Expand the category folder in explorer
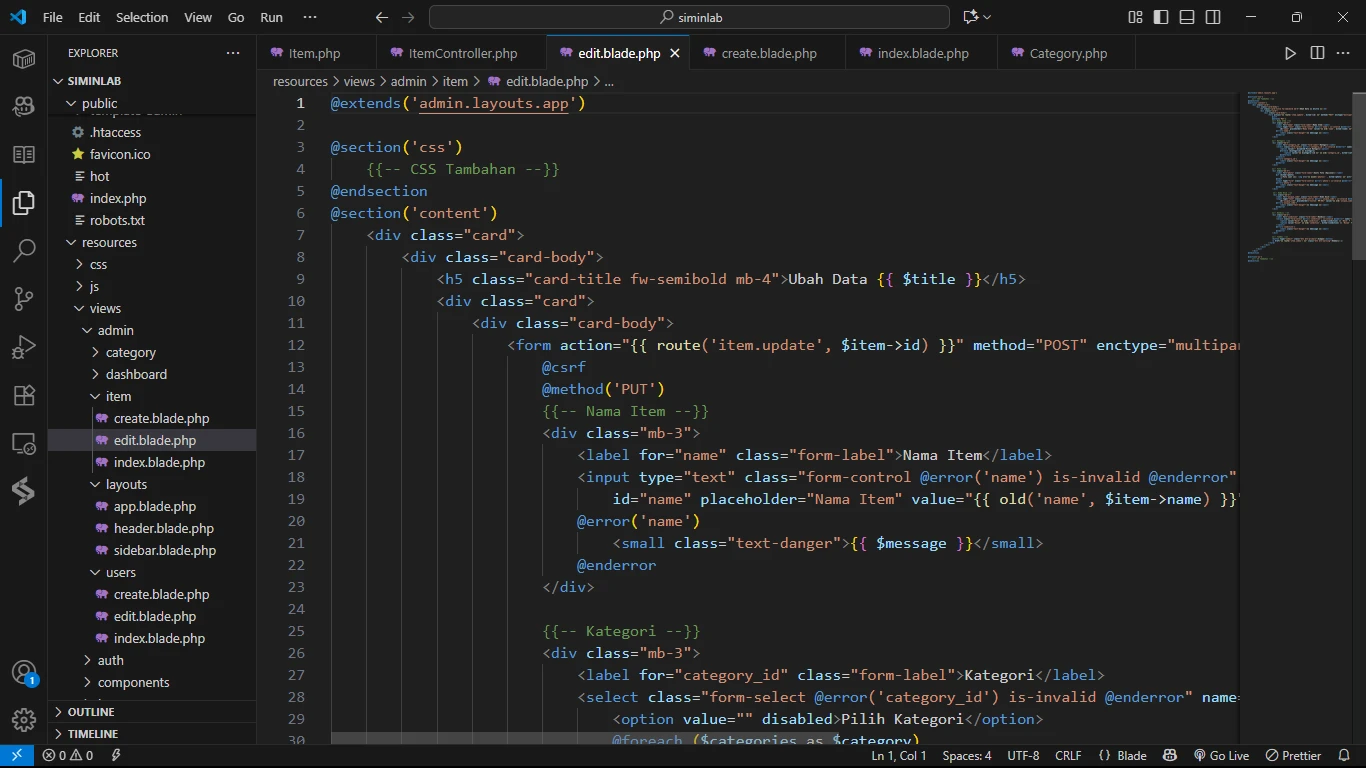Image resolution: width=1366 pixels, height=768 pixels. [x=130, y=352]
